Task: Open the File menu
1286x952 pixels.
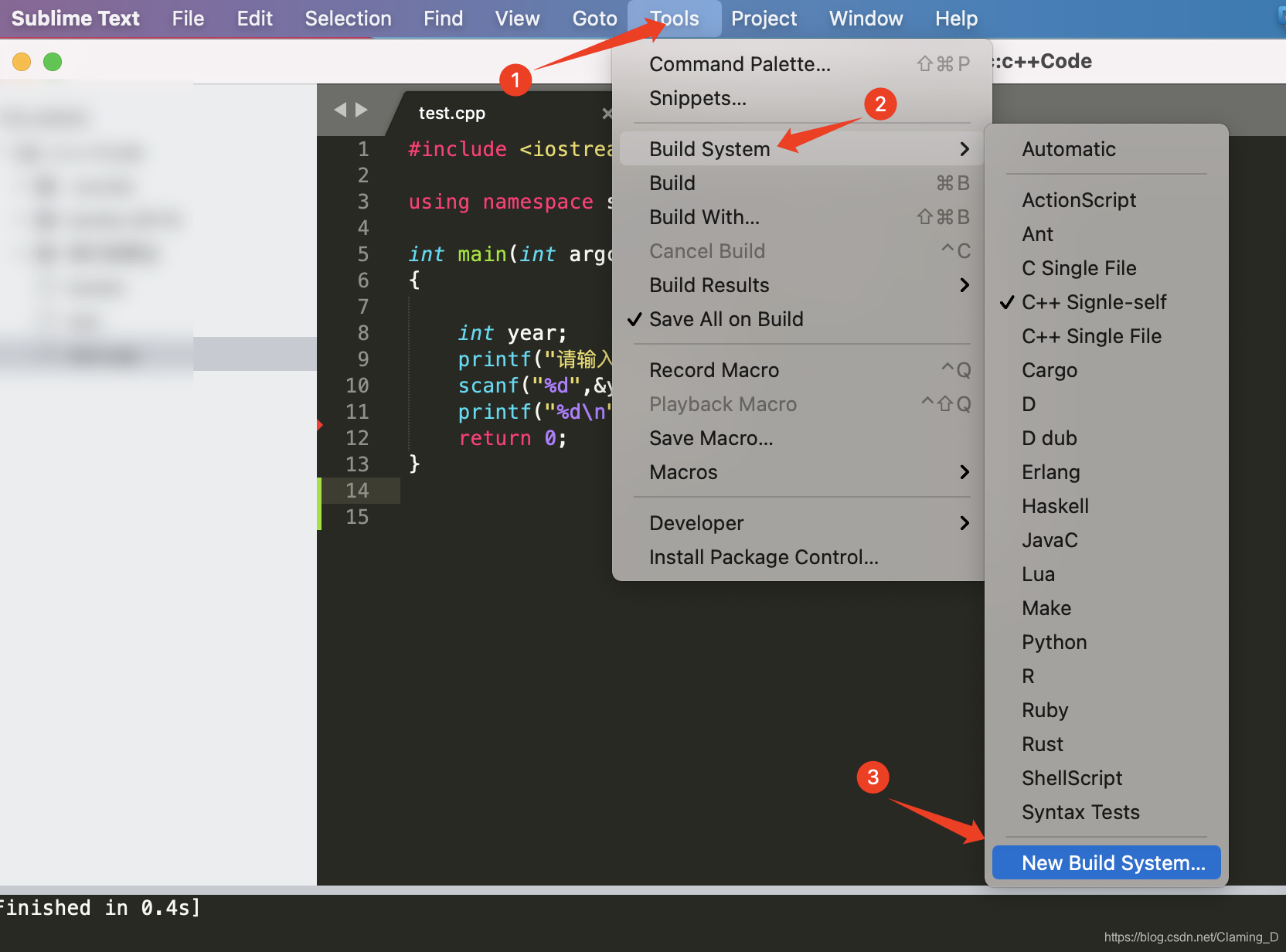Action: 188,19
